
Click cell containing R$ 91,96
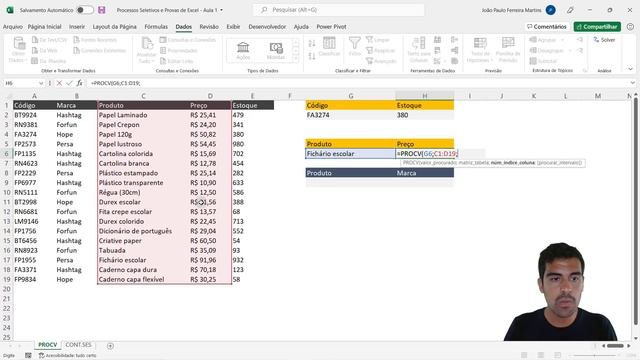pyautogui.click(x=210, y=260)
